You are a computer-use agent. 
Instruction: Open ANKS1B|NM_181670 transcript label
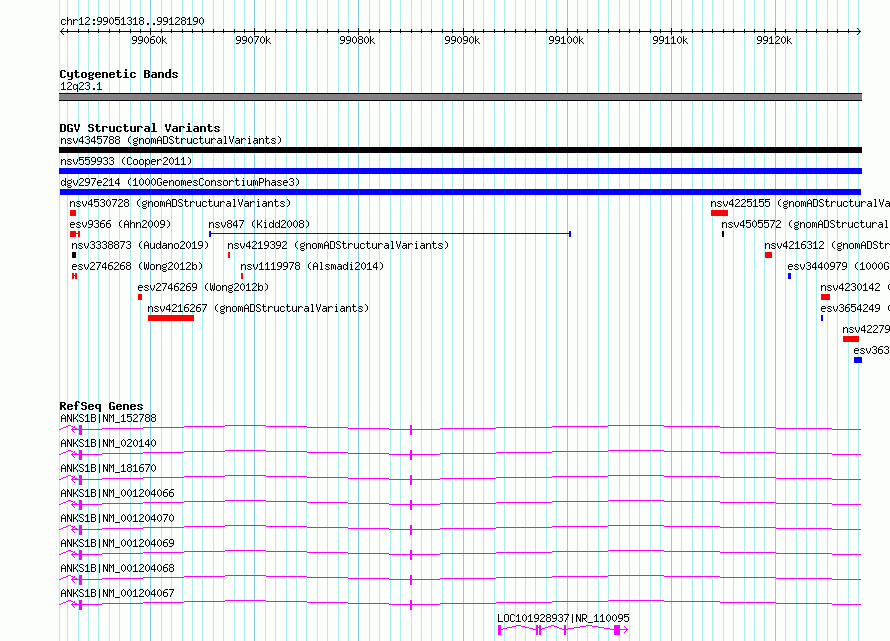(108, 468)
